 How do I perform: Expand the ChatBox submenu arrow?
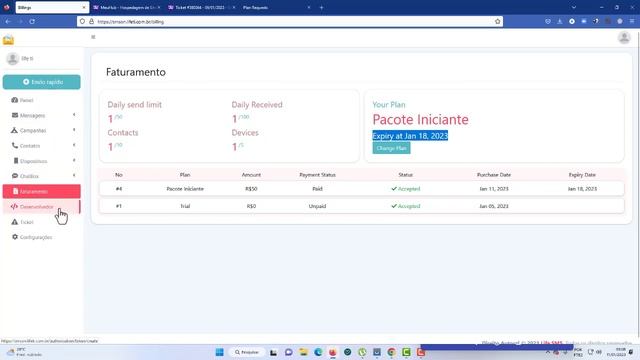click(x=74, y=176)
